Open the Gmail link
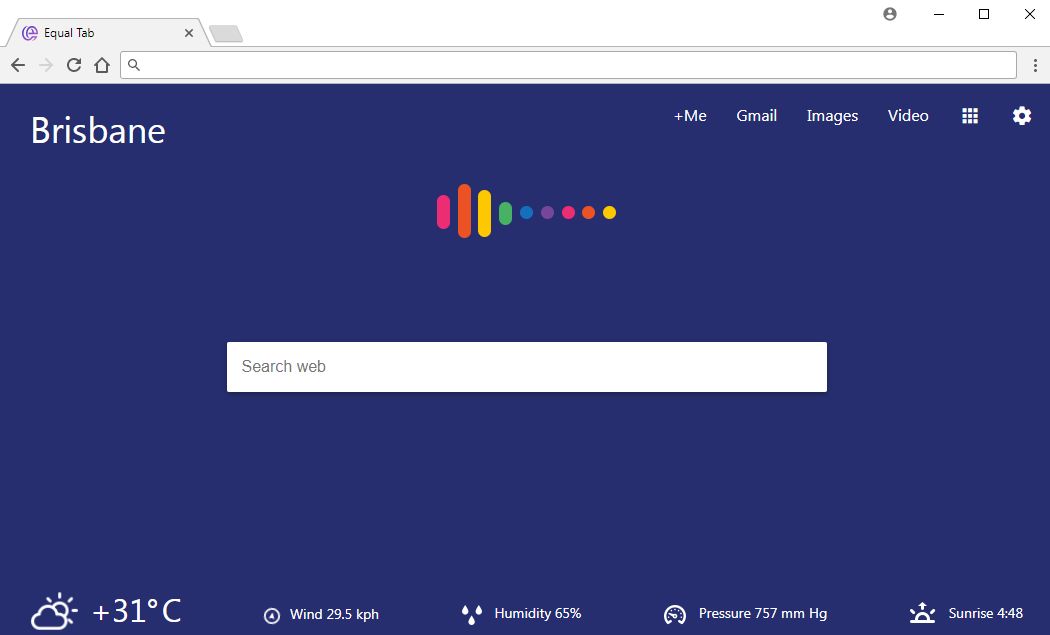This screenshot has height=635, width=1050. 757,116
